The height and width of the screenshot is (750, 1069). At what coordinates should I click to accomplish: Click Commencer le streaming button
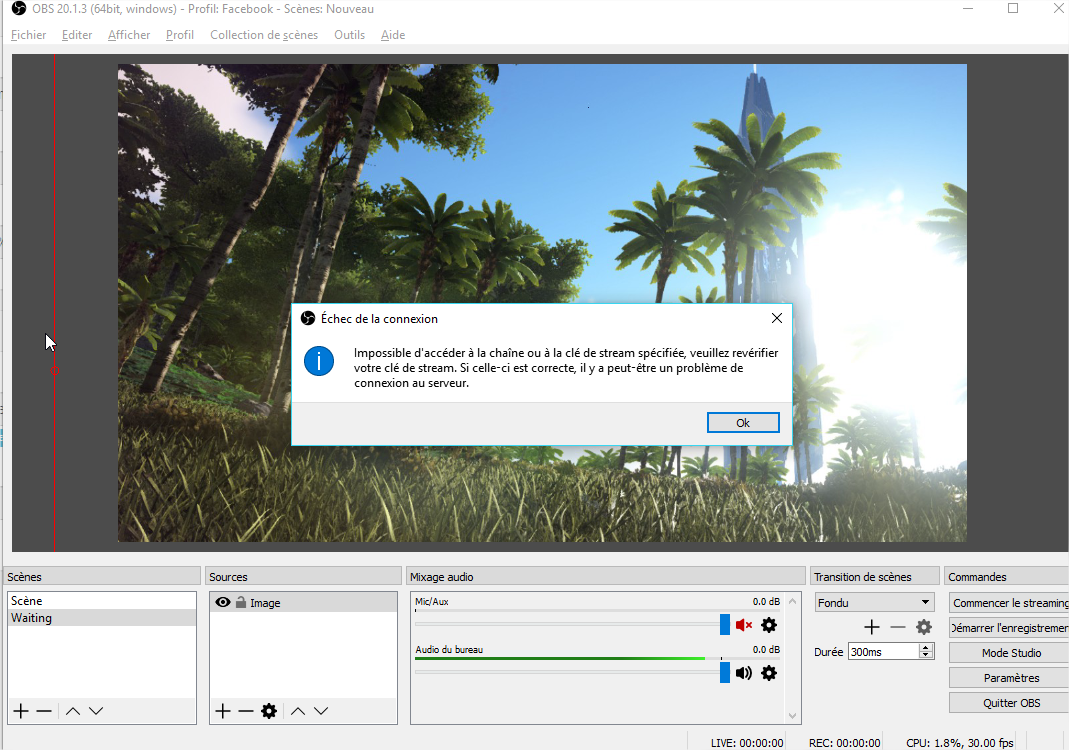click(1009, 603)
